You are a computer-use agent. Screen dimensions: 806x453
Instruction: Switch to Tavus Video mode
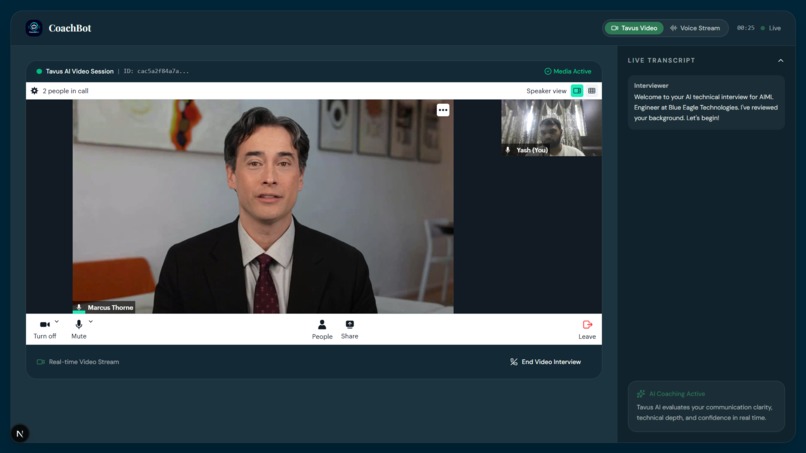(x=634, y=28)
